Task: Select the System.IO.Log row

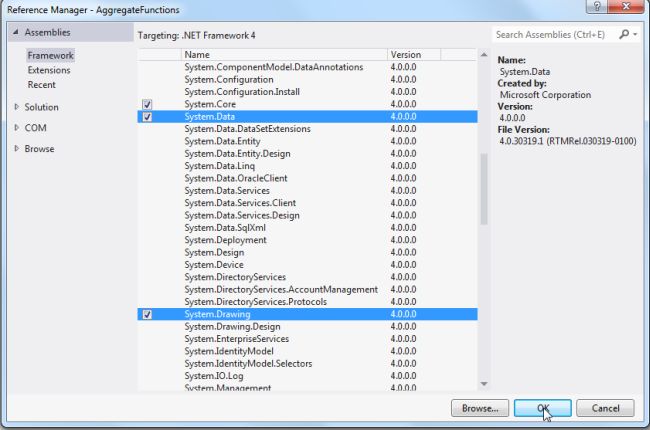Action: coord(307,376)
